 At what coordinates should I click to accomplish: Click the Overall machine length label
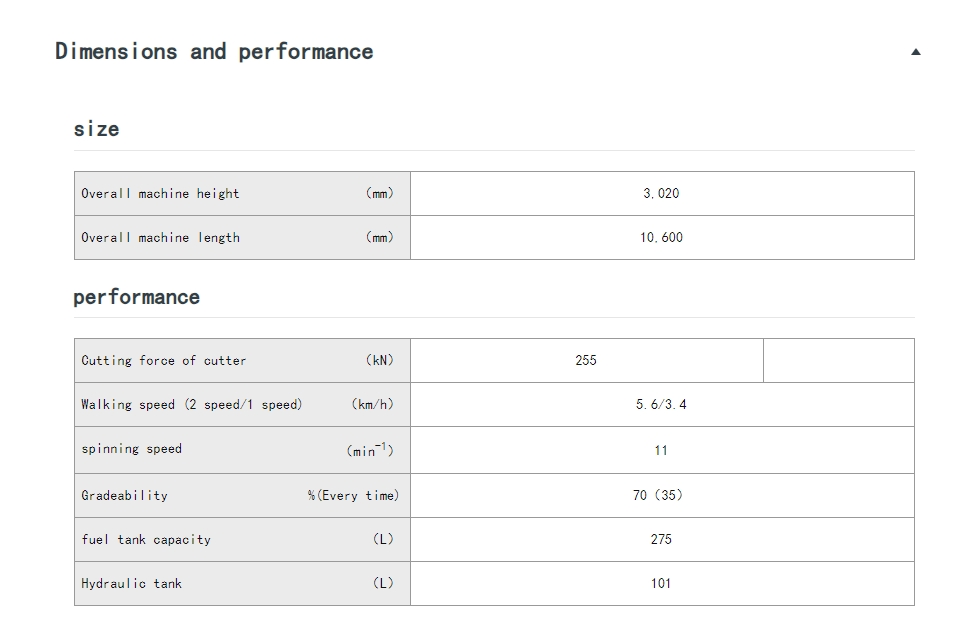click(160, 238)
